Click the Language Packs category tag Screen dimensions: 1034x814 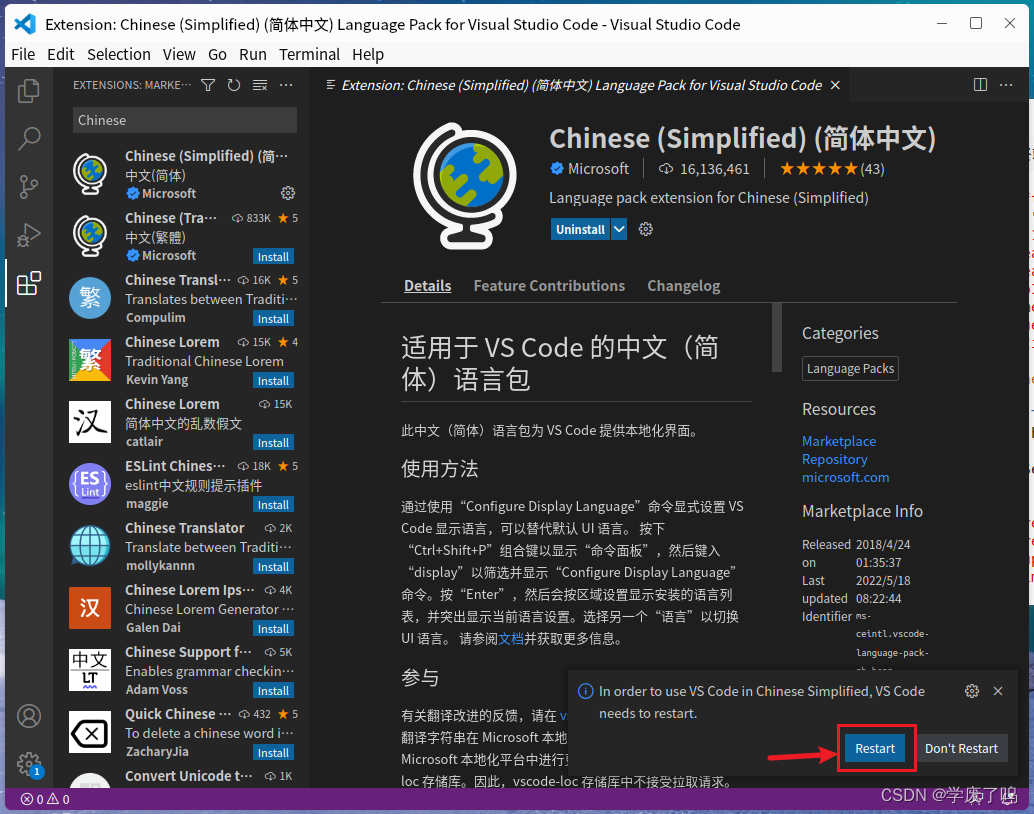tap(850, 368)
